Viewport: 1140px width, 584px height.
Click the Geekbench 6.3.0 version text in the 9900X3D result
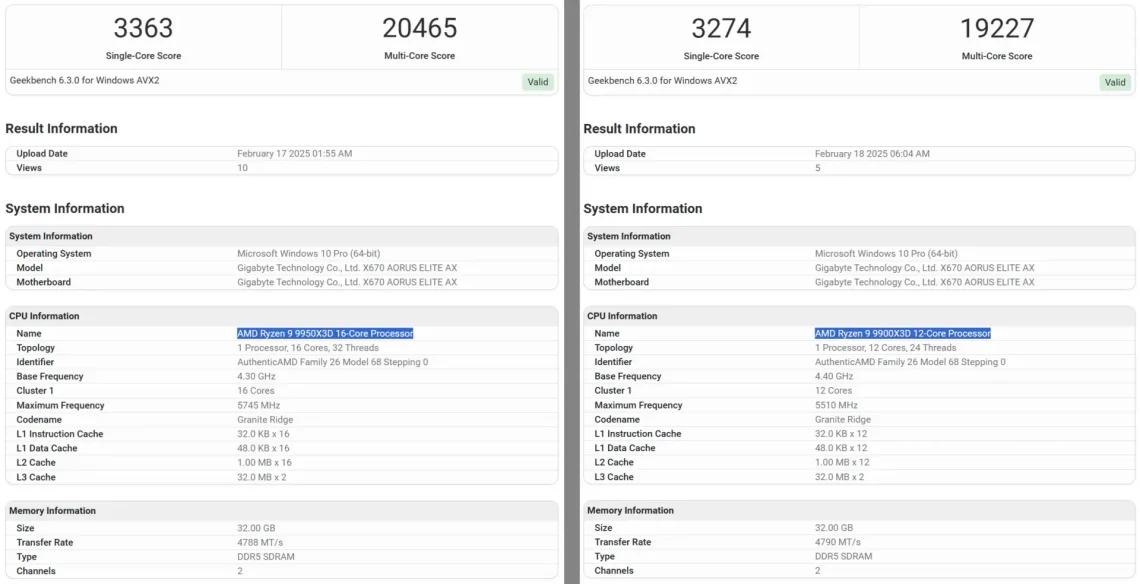tap(662, 81)
